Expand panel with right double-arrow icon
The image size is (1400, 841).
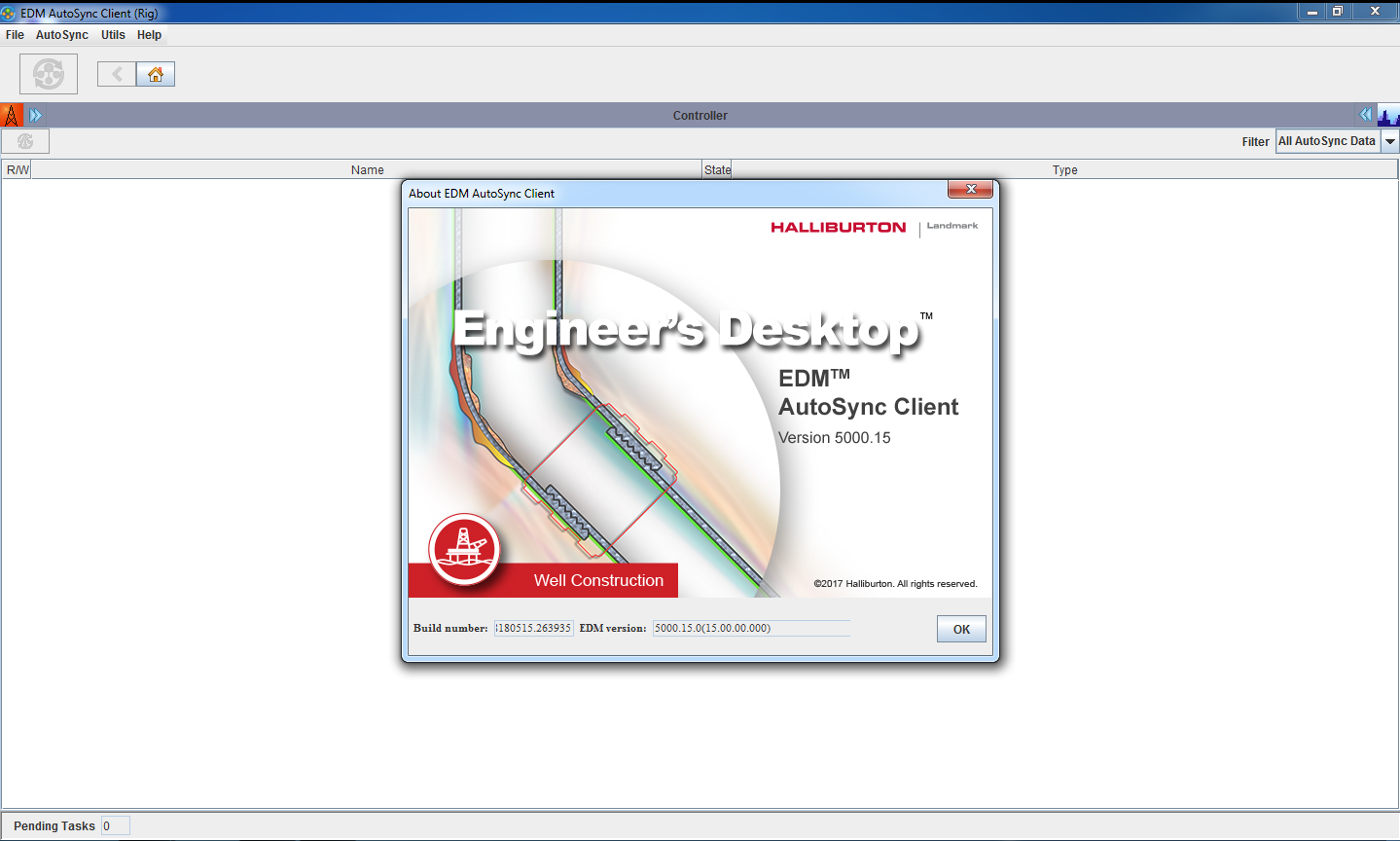pos(35,115)
